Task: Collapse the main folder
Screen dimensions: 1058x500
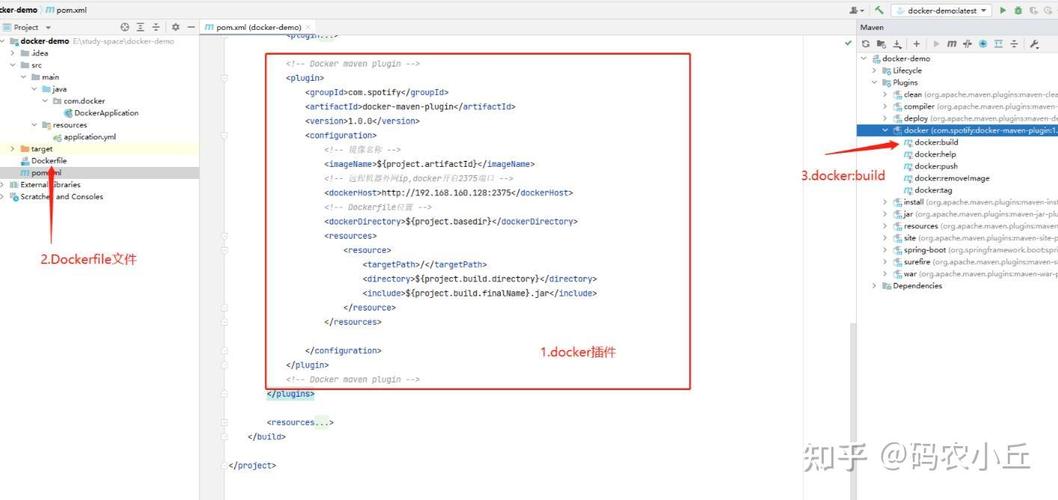Action: pyautogui.click(x=23, y=77)
